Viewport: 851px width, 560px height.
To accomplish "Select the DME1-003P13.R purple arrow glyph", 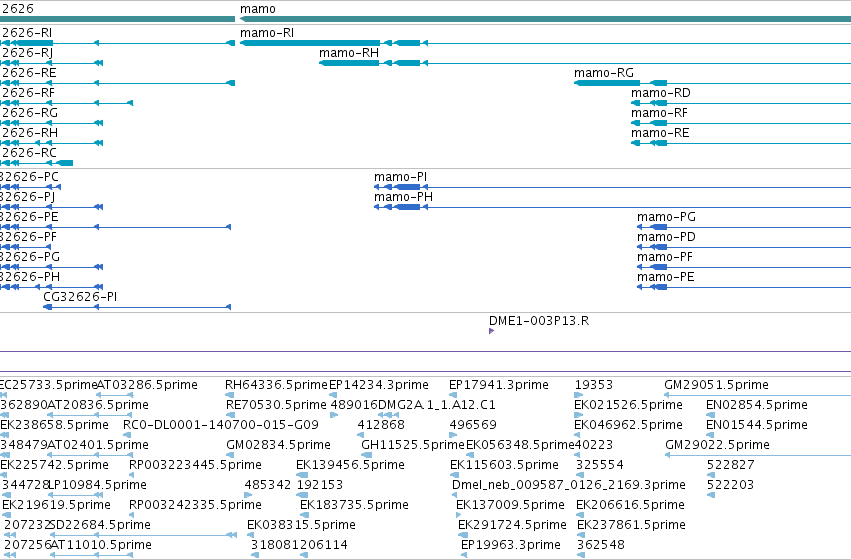I will (491, 331).
